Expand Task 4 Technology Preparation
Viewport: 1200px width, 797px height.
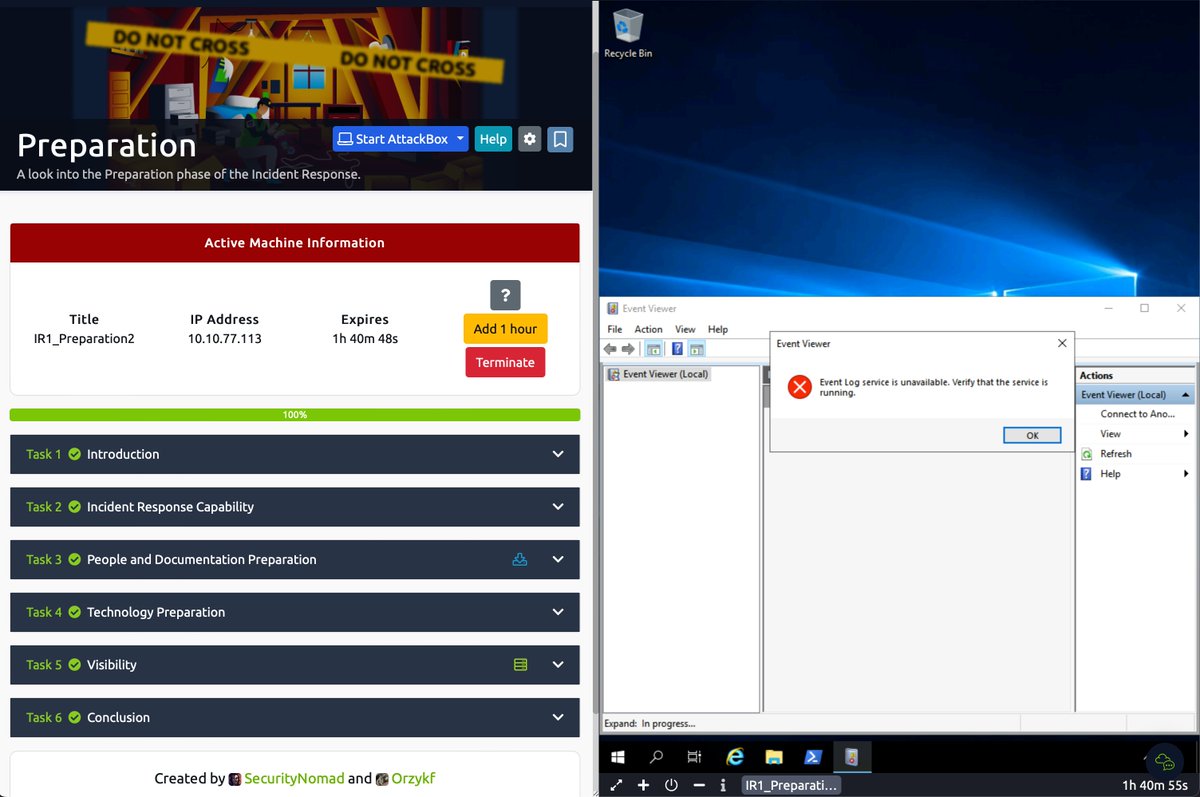pyautogui.click(x=295, y=612)
